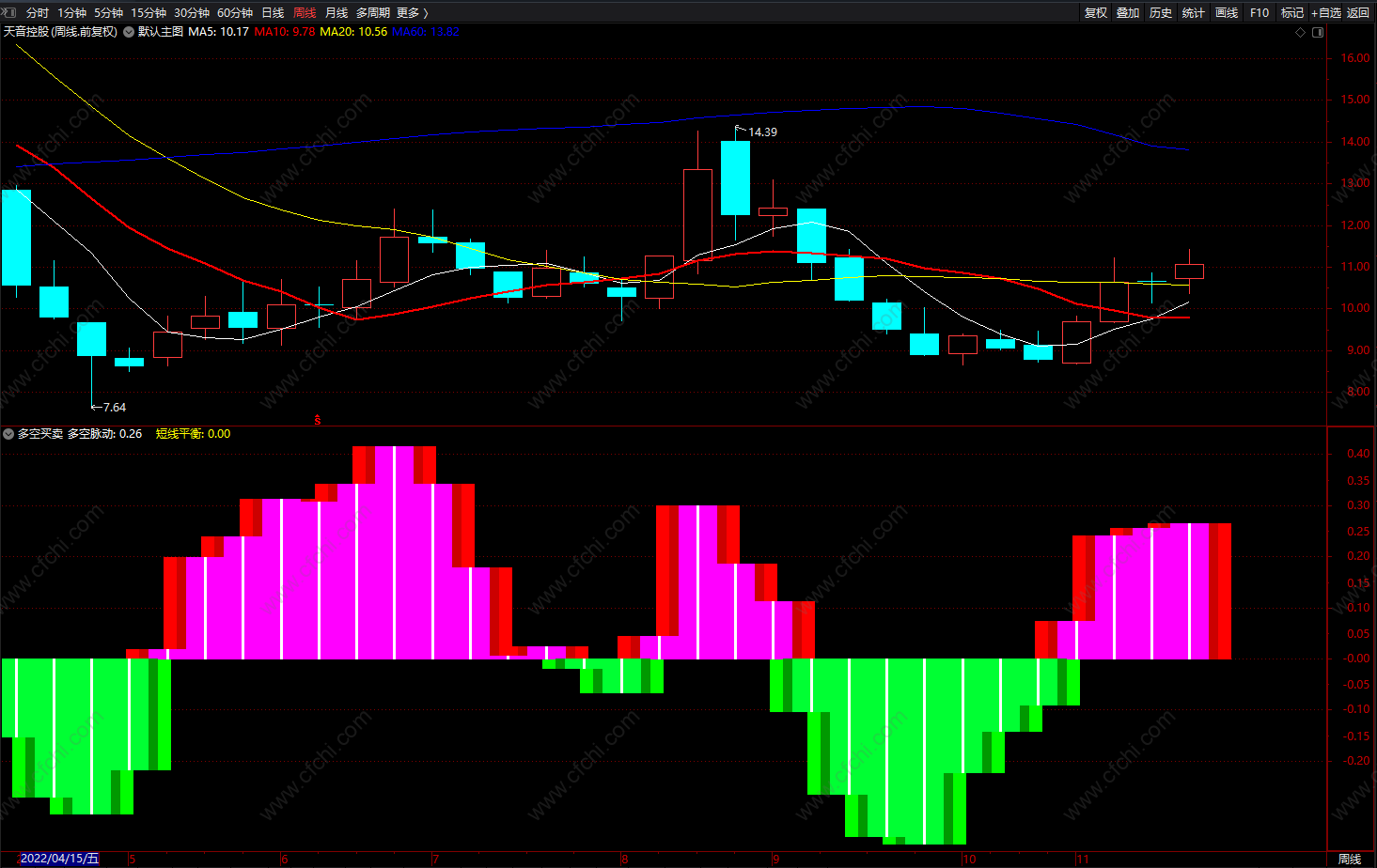
Task: Click the 天音控股 (周线.前复权) title
Action: pyautogui.click(x=60, y=32)
